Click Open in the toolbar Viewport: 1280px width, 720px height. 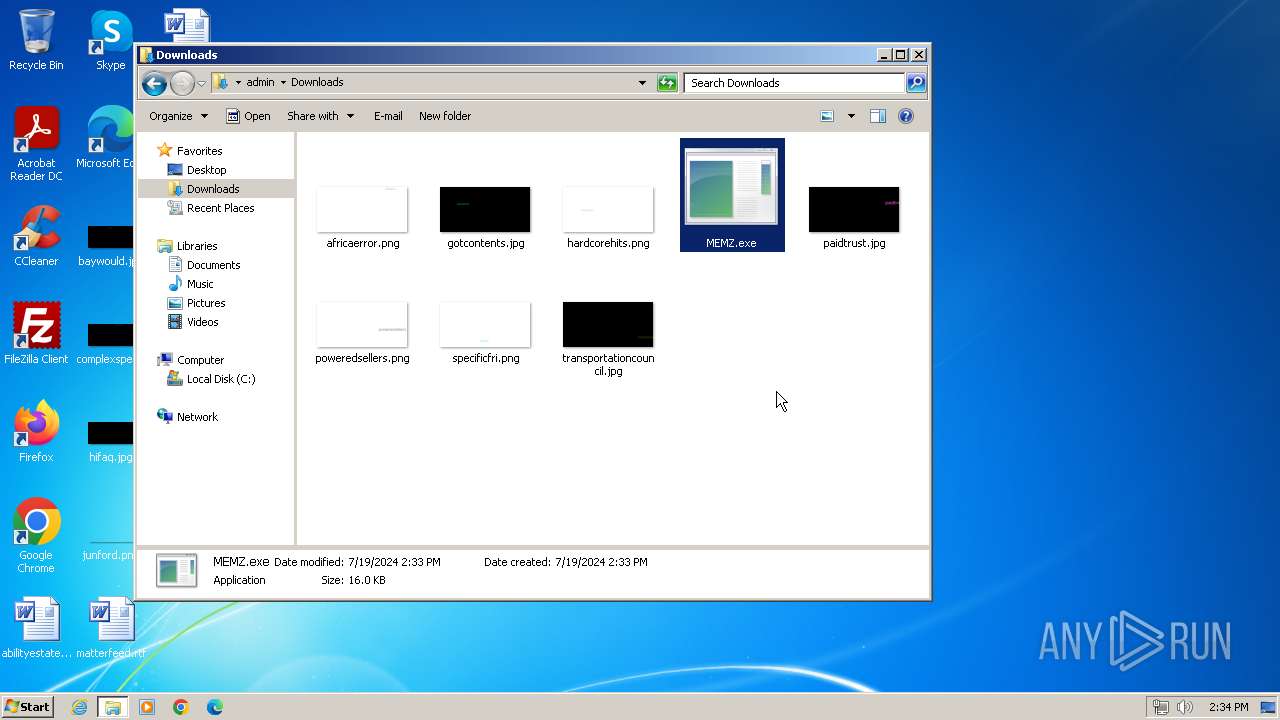coord(248,116)
